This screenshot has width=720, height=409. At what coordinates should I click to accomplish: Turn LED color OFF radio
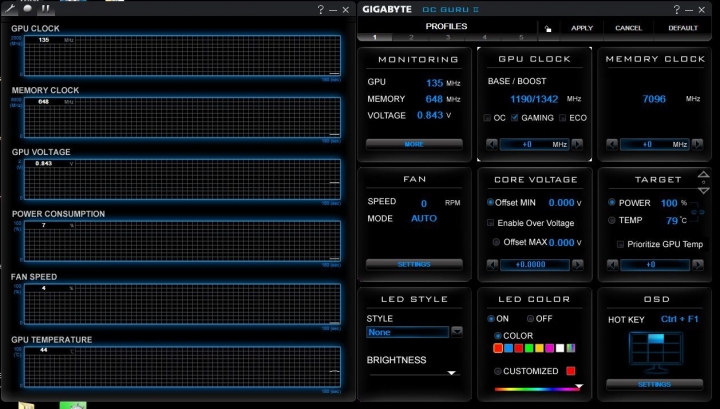click(x=530, y=319)
